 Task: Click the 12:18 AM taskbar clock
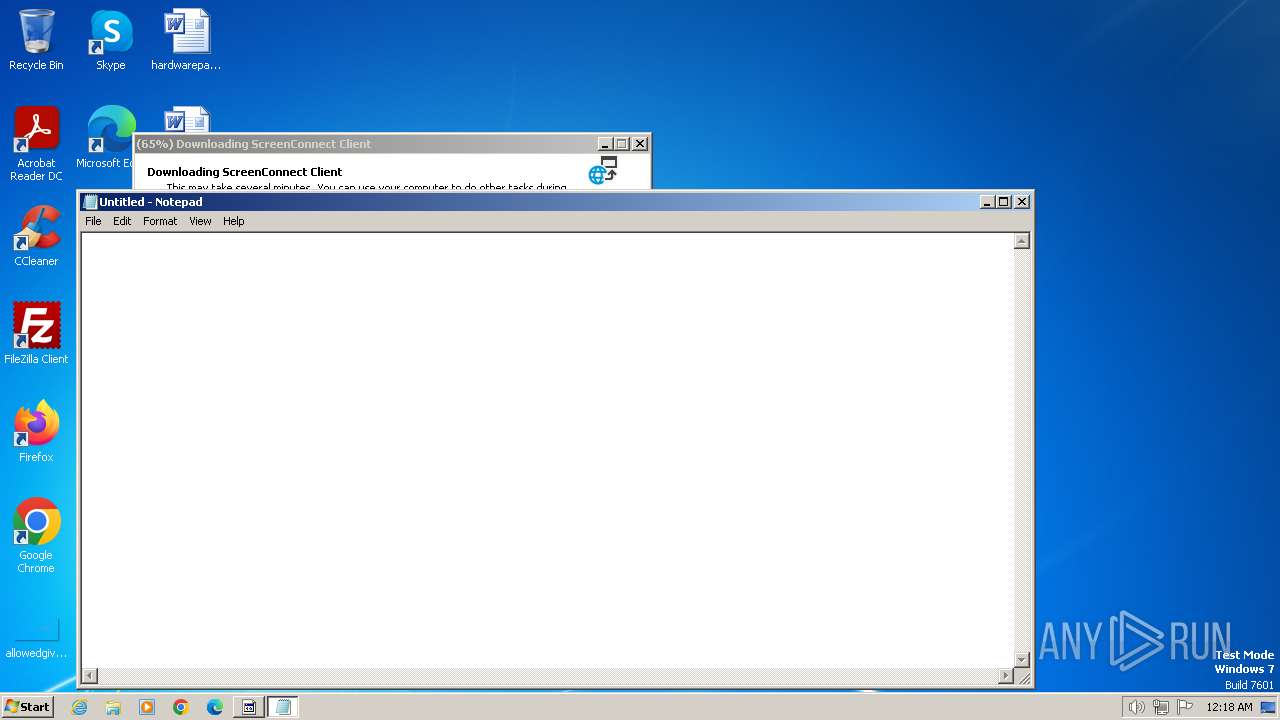point(1229,707)
